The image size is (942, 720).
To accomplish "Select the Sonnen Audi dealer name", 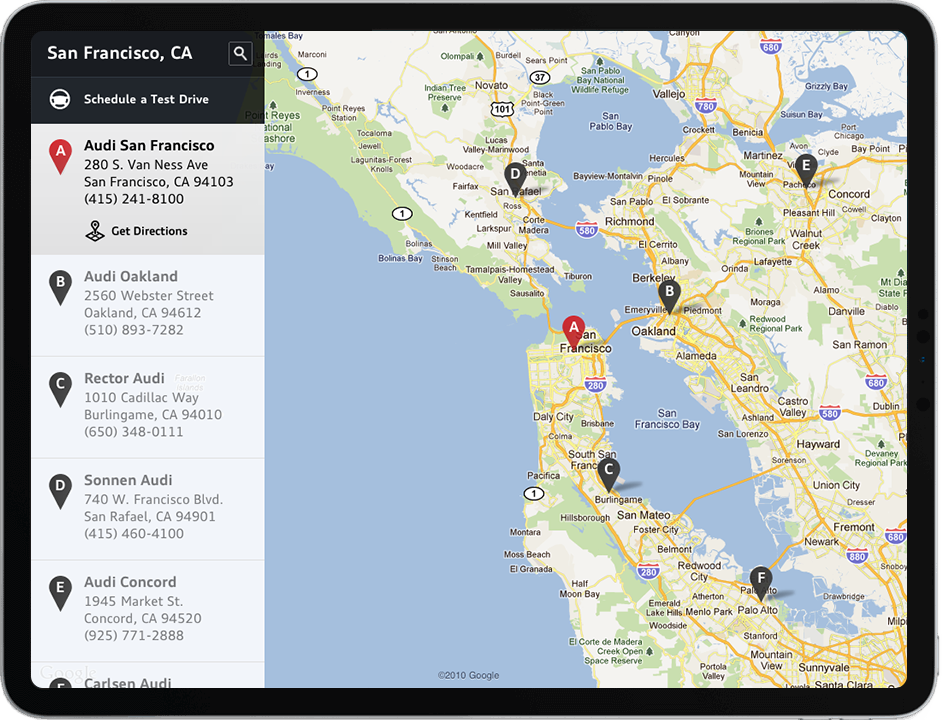I will tap(128, 480).
